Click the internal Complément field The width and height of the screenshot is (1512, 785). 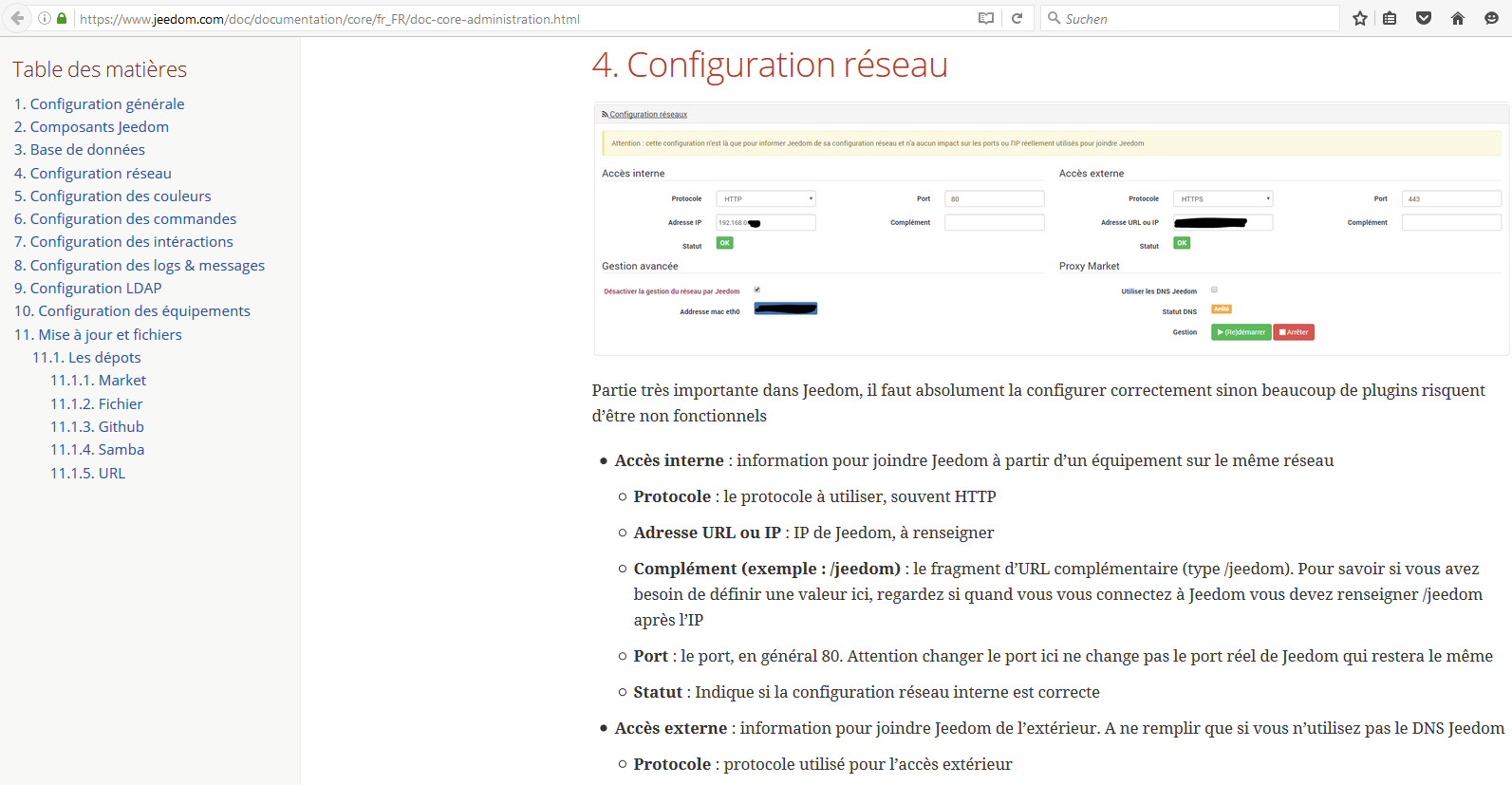pyautogui.click(x=995, y=222)
